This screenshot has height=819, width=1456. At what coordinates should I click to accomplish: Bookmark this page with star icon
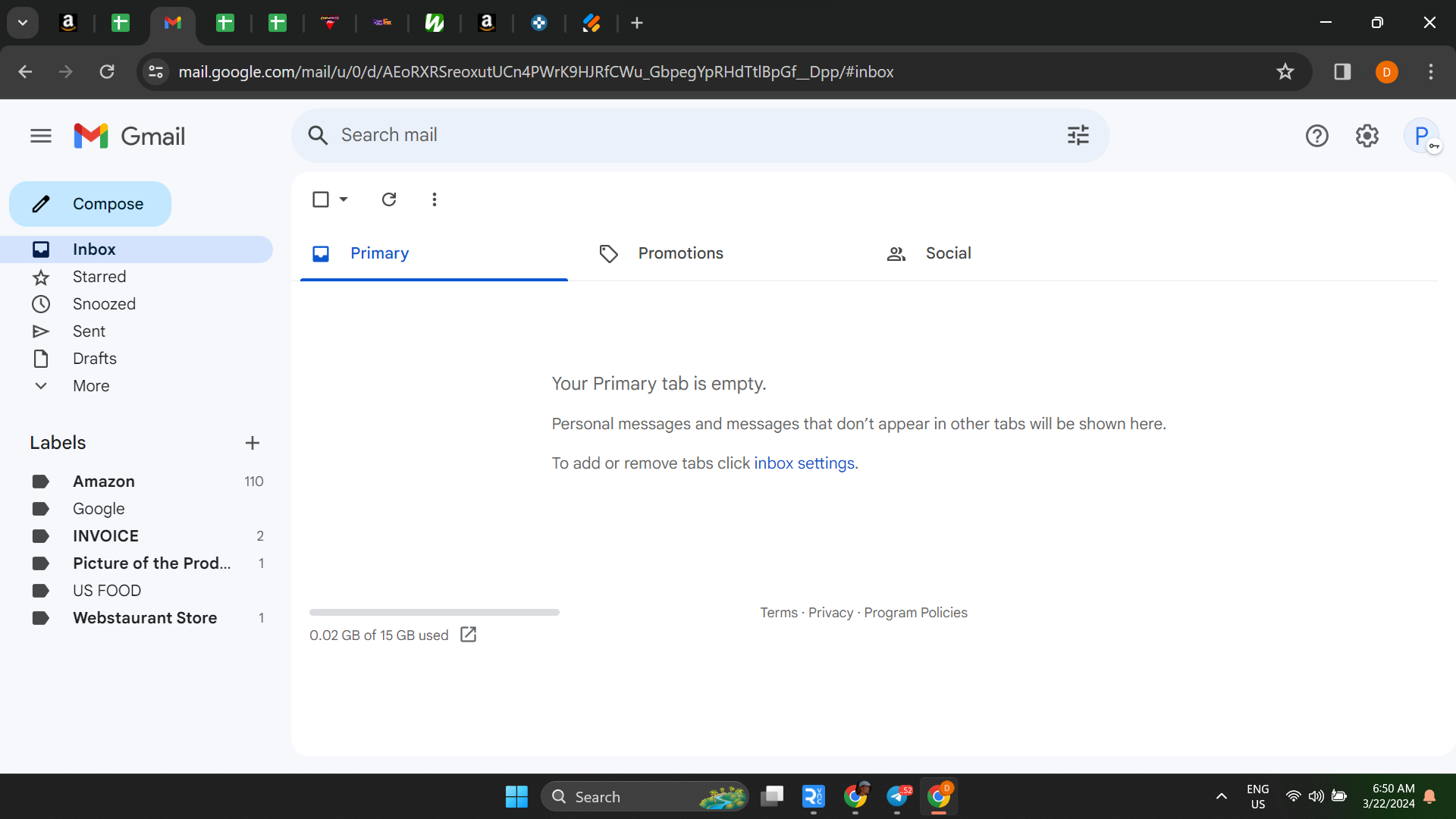[x=1285, y=72]
